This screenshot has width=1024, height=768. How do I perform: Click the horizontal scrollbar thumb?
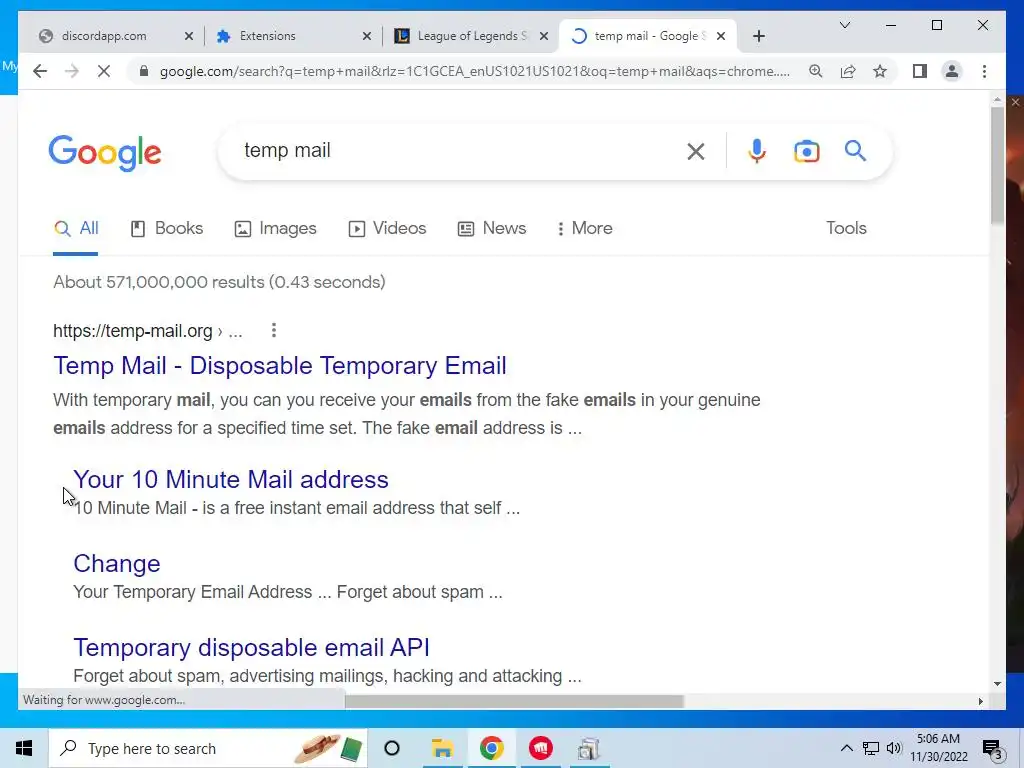pyautogui.click(x=514, y=701)
